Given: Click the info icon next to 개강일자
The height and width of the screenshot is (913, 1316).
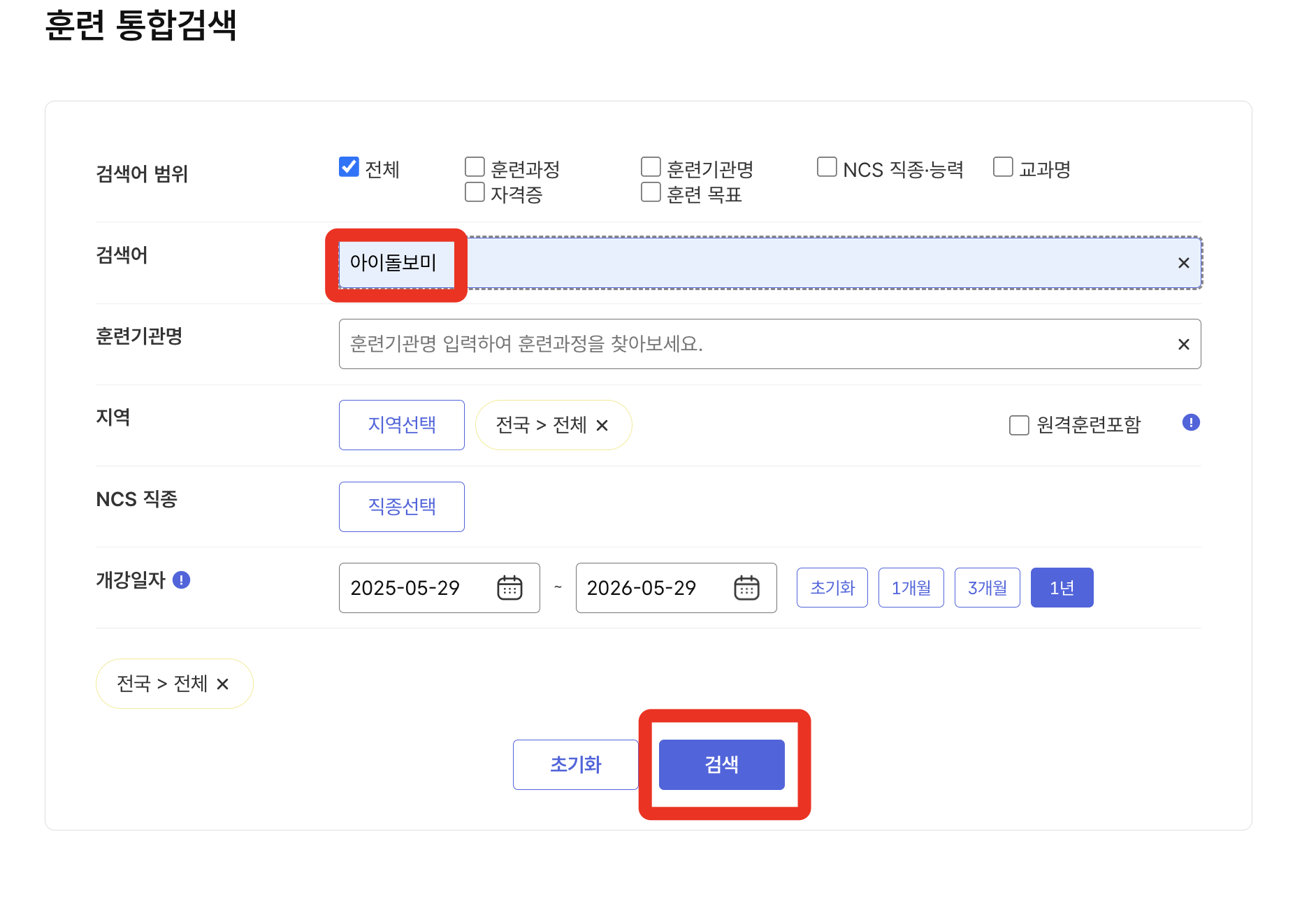Looking at the screenshot, I should click(x=182, y=580).
